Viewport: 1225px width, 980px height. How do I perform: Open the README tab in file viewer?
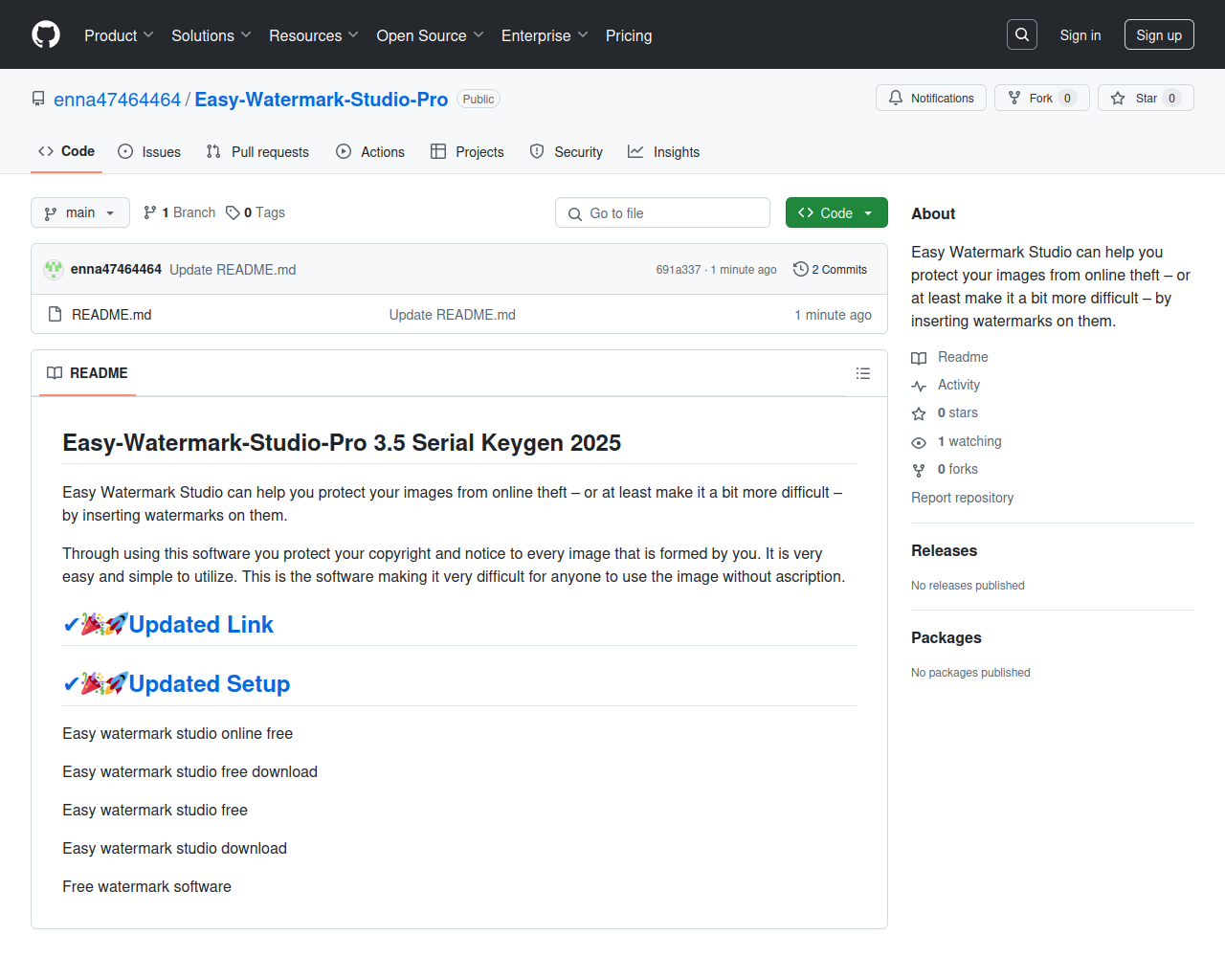pos(87,373)
